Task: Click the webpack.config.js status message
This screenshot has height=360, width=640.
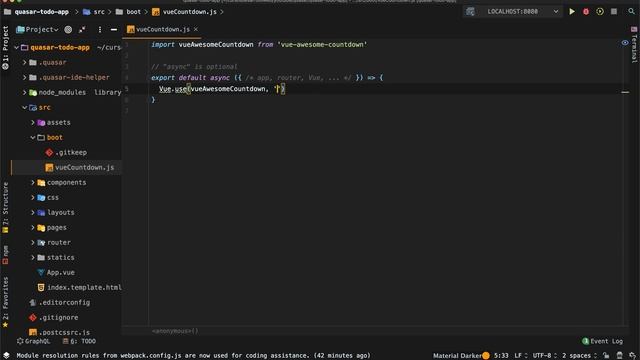Action: (x=193, y=356)
